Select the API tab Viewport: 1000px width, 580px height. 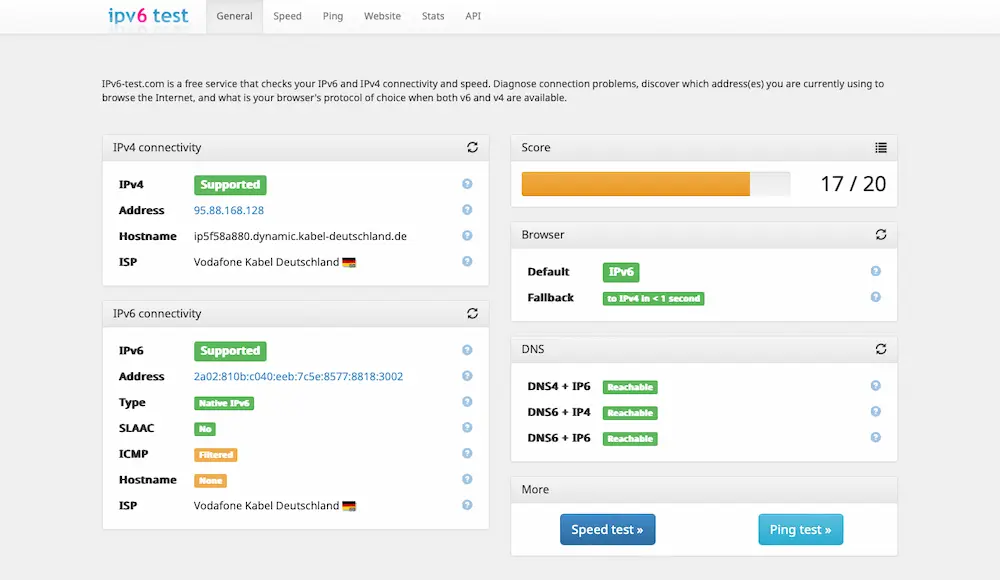tap(473, 17)
